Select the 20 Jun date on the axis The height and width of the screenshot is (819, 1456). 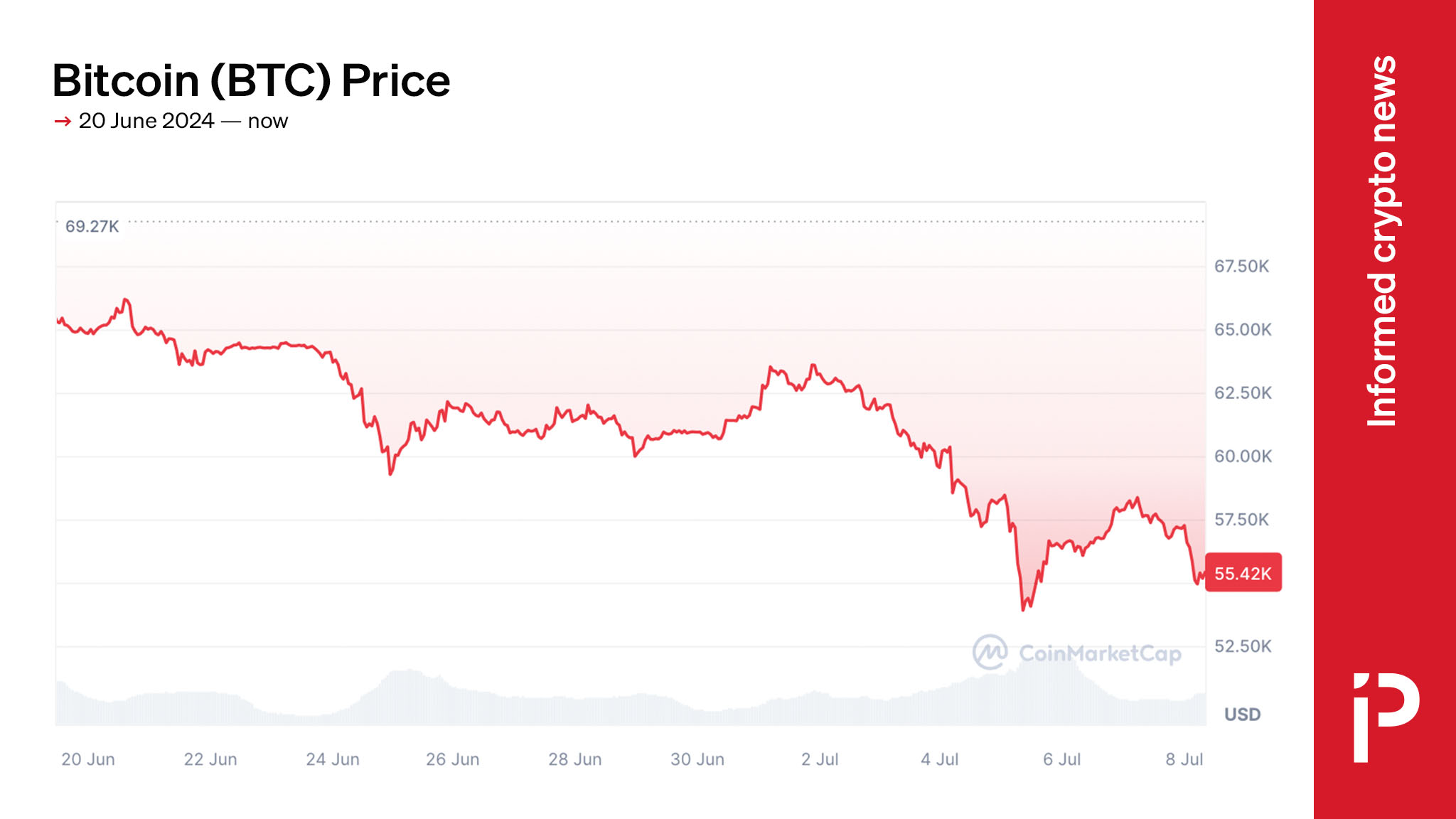(88, 759)
